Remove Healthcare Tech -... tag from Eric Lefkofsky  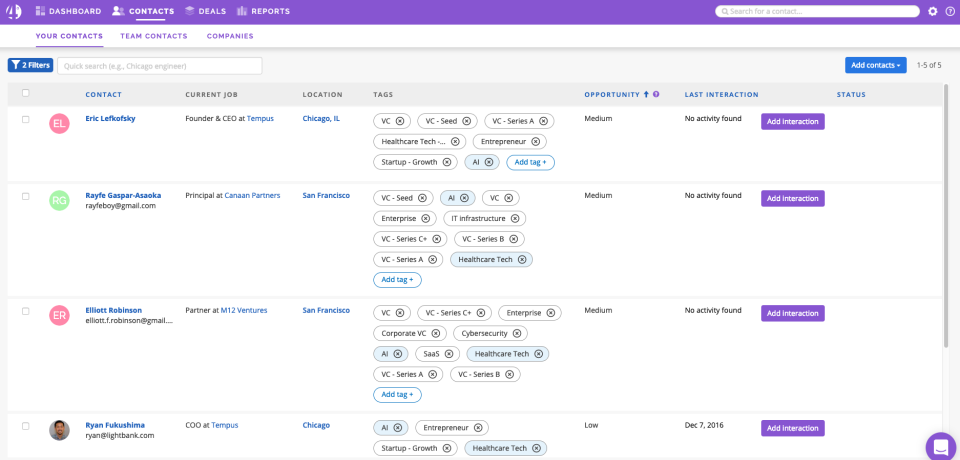click(454, 141)
